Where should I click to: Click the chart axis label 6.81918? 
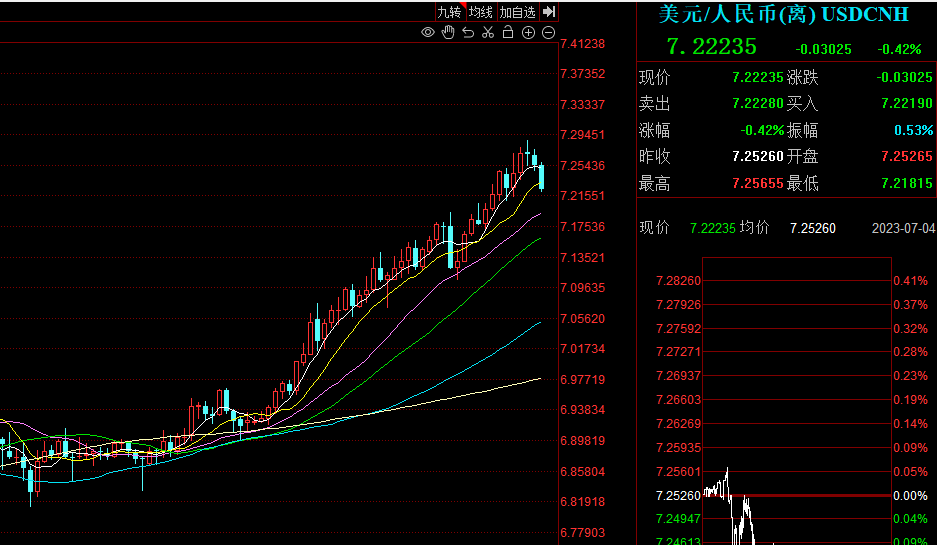tap(583, 502)
